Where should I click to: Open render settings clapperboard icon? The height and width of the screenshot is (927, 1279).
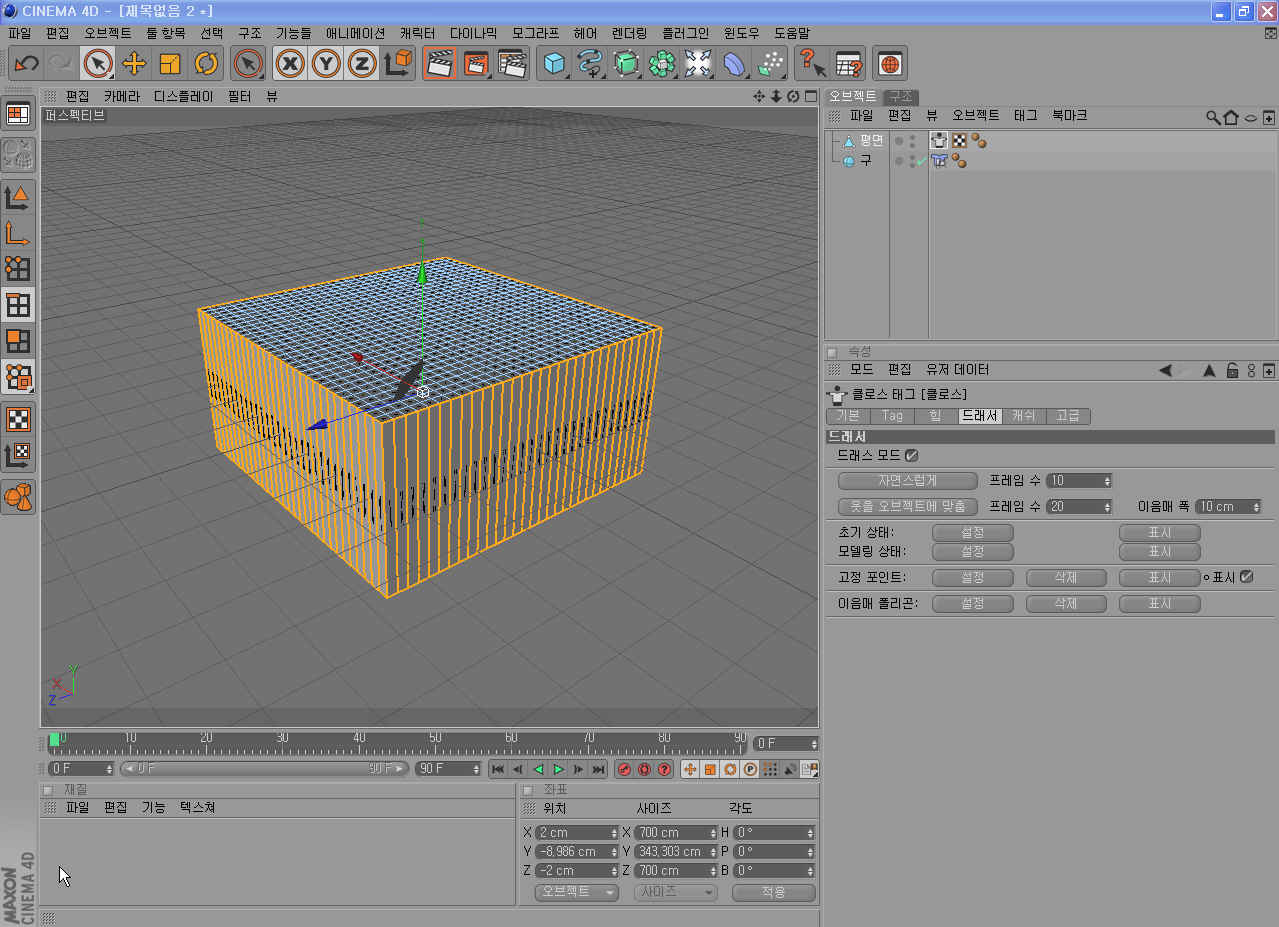coord(512,64)
